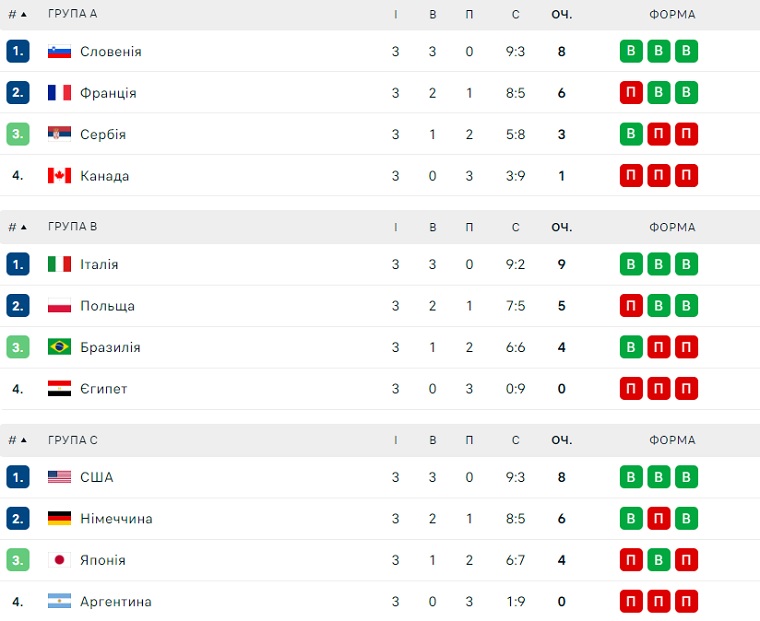Click Serbia's rank 3 position badge
Viewport: 760px width, 621px height.
pyautogui.click(x=17, y=134)
